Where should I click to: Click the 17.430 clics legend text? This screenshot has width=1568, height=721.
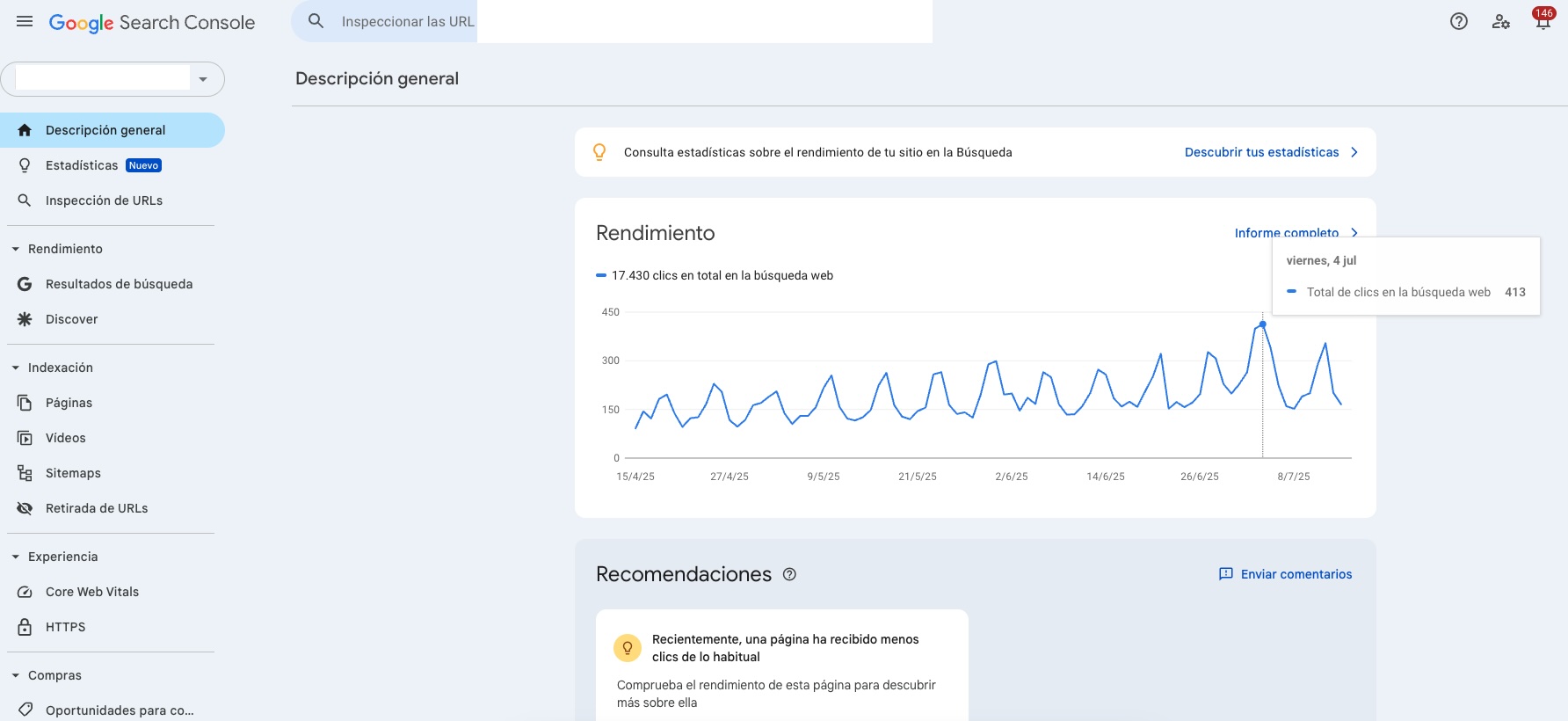coord(722,275)
